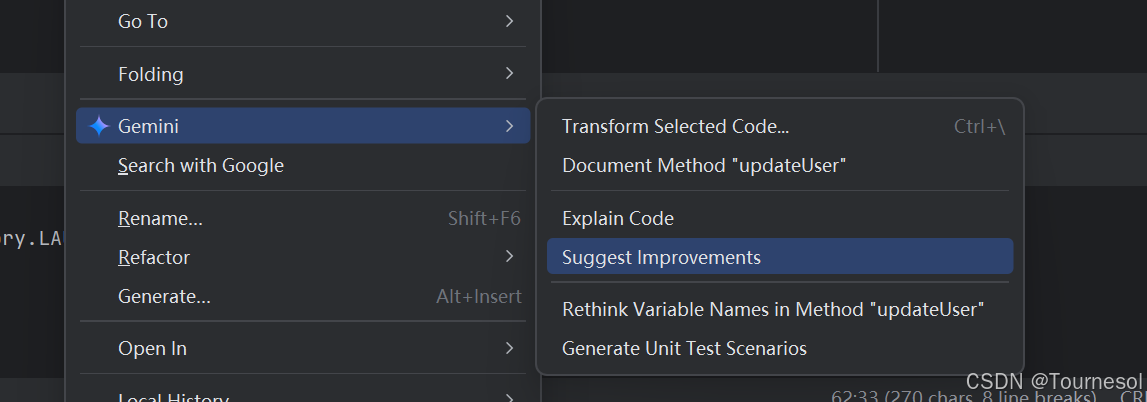Click the Go To chevron arrow
The image size is (1147, 402).
coord(509,21)
